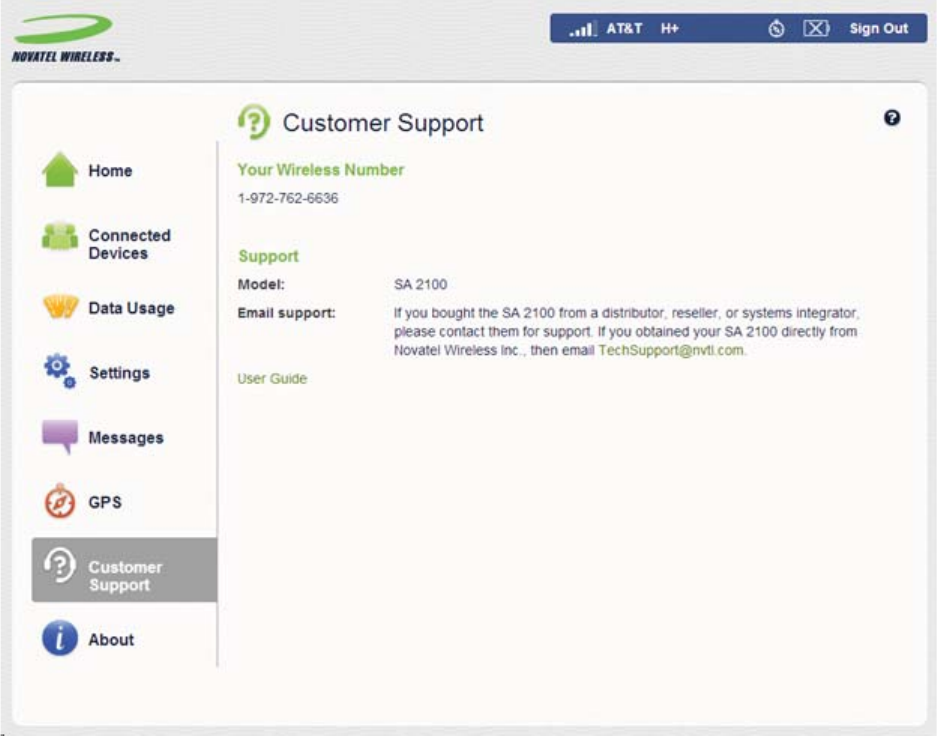Image resolution: width=937 pixels, height=736 pixels.
Task: Click the Email support label
Action: coord(286,313)
